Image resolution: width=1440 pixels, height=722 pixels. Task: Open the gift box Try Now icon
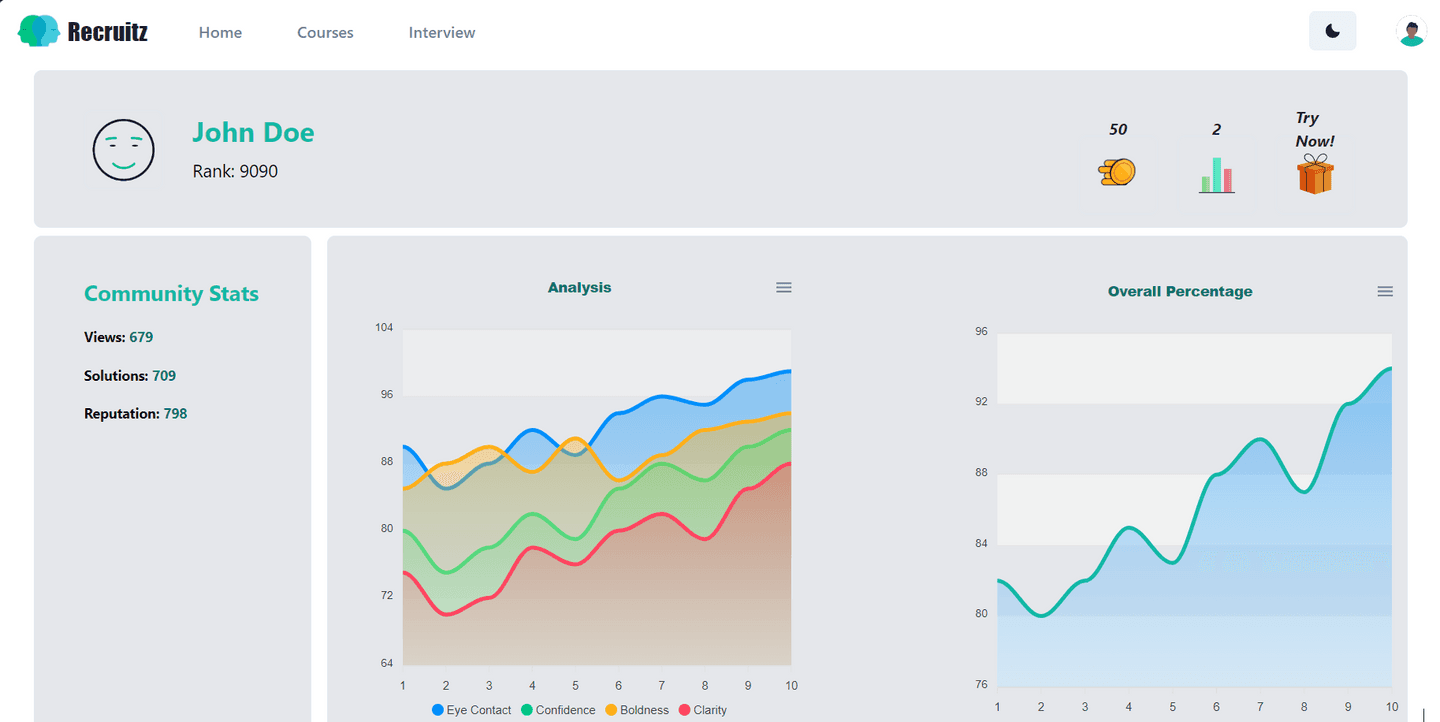pyautogui.click(x=1315, y=174)
